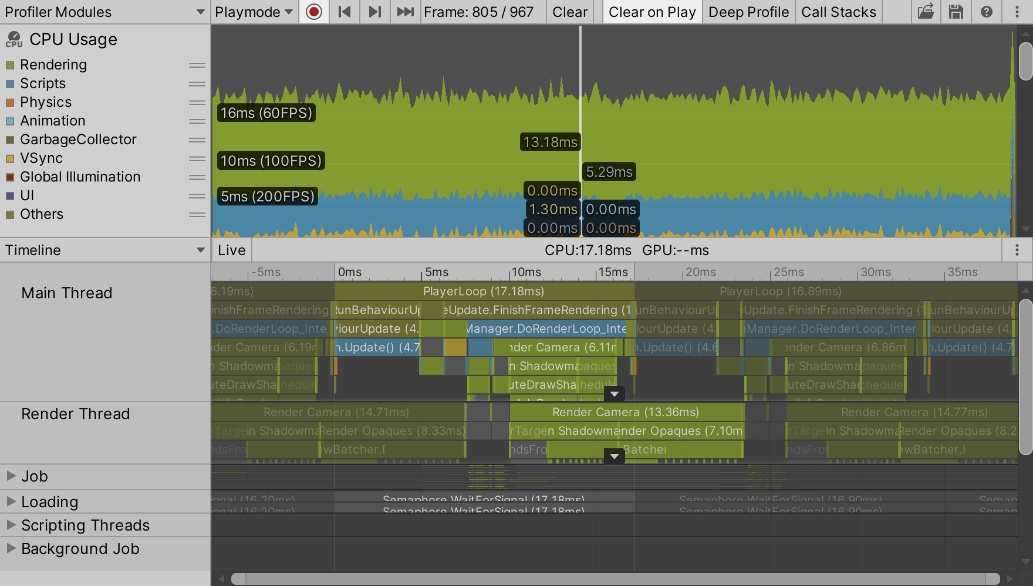Click the charts vertical scrollbar
This screenshot has width=1033, height=586.
pyautogui.click(x=1025, y=61)
